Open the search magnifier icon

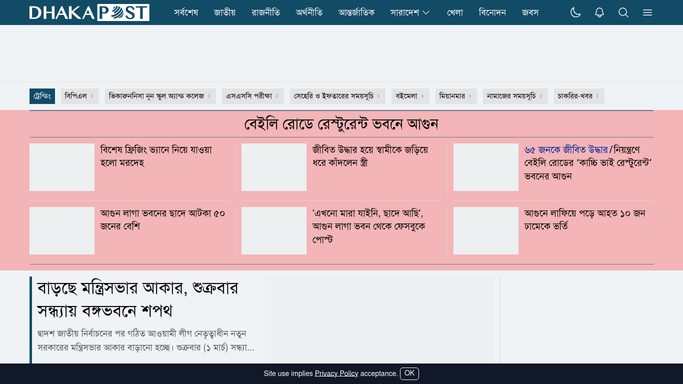[x=623, y=13]
